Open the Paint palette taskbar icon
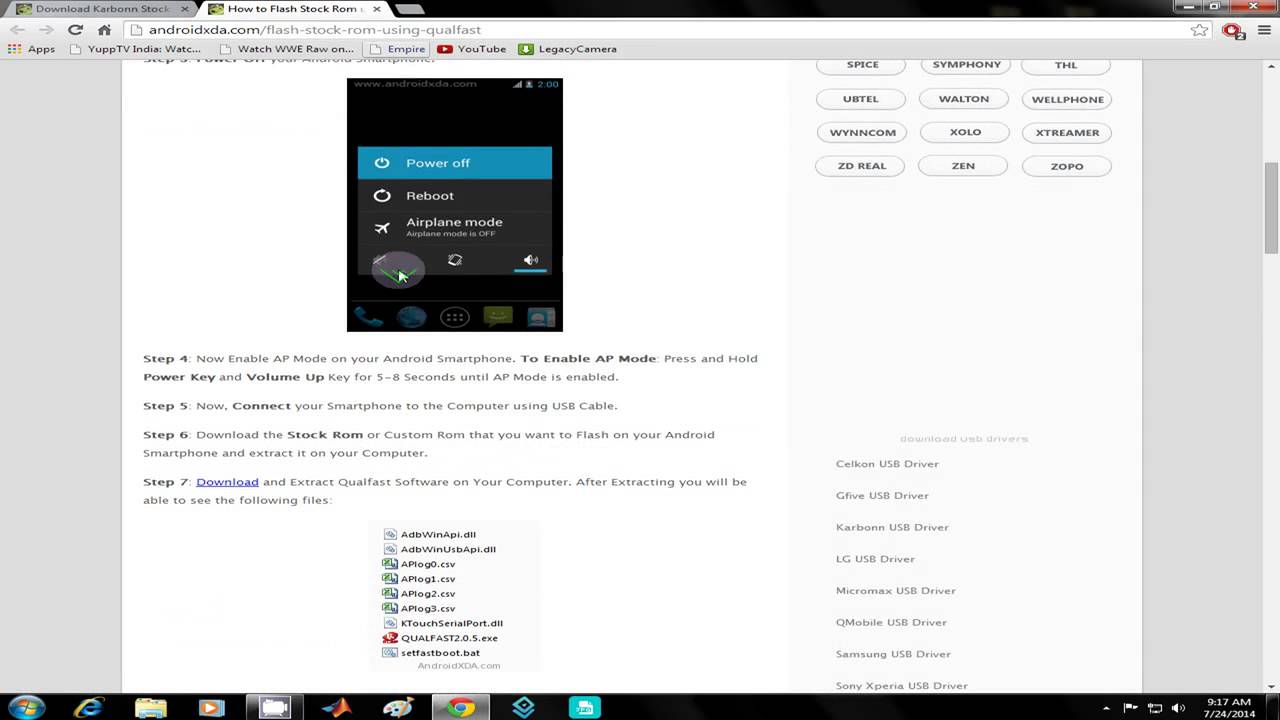 click(398, 707)
